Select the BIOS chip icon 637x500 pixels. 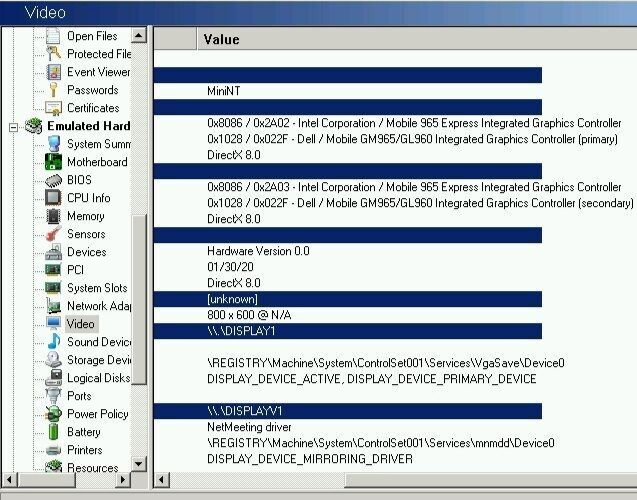click(x=53, y=180)
